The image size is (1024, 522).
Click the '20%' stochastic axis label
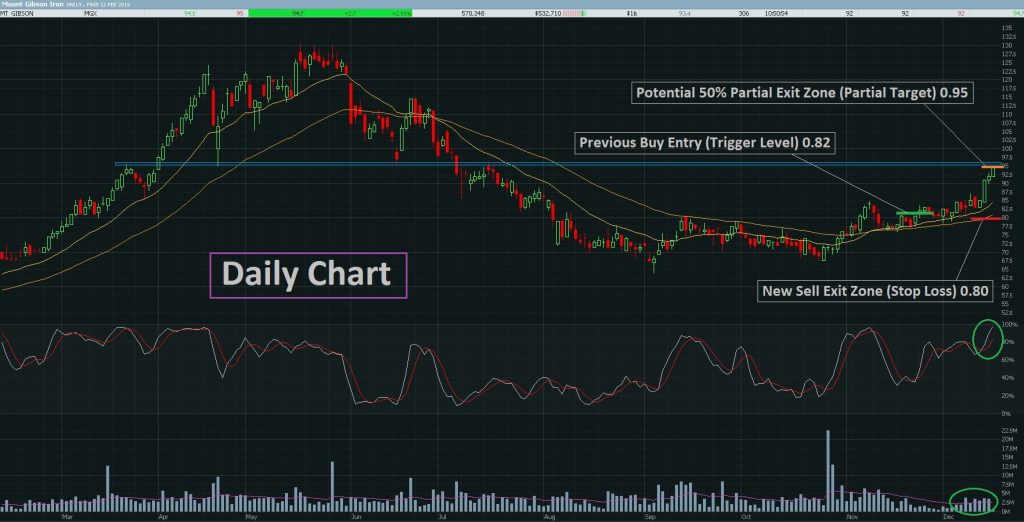click(1008, 396)
